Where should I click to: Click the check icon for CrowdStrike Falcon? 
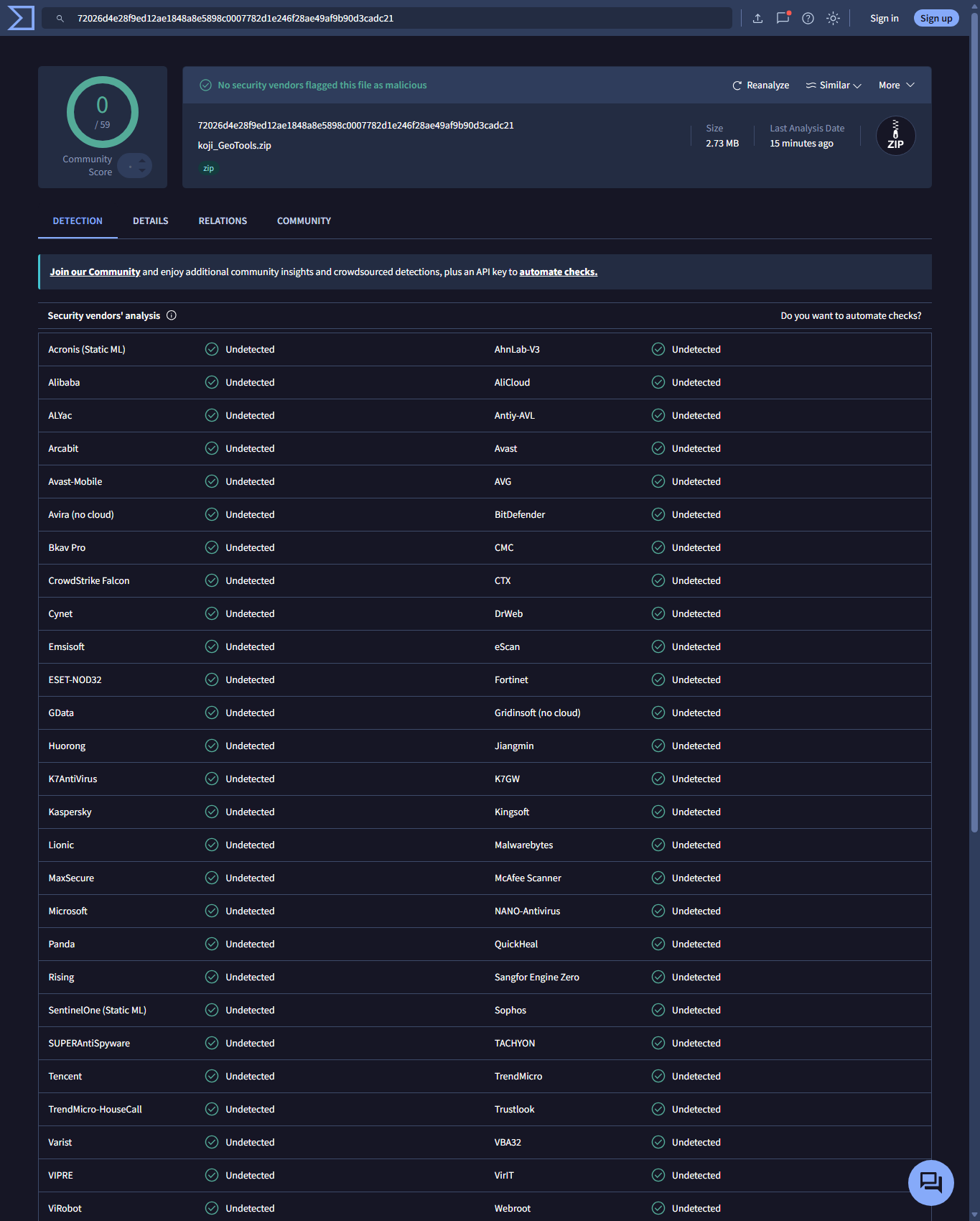[x=212, y=580]
